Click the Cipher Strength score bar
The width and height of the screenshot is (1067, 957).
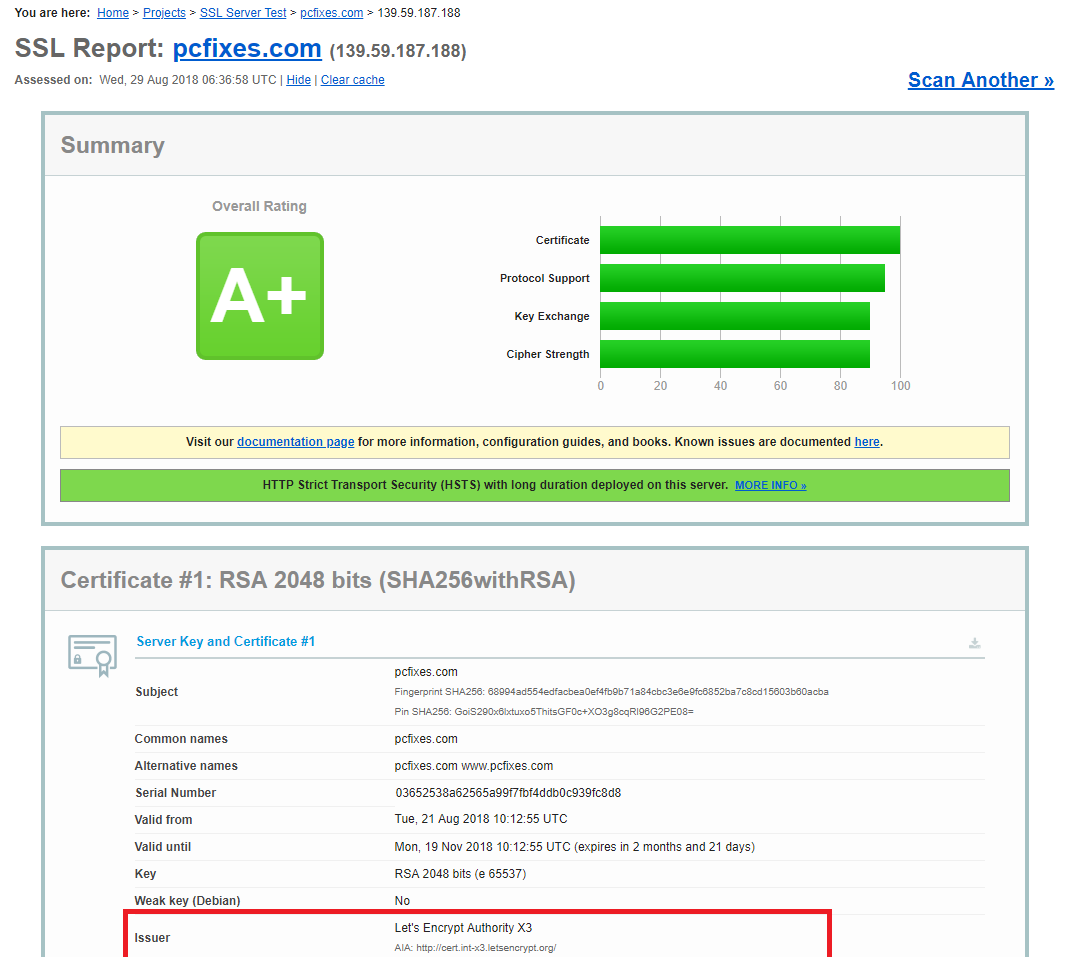click(x=735, y=354)
